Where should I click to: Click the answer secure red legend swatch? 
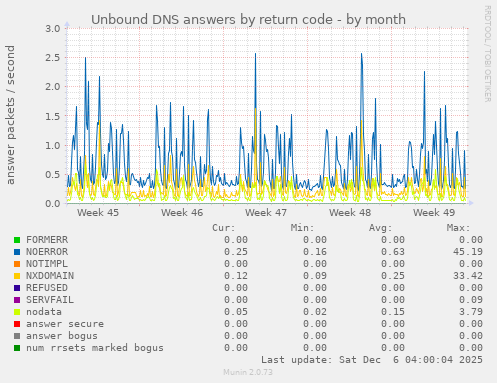pos(17,324)
